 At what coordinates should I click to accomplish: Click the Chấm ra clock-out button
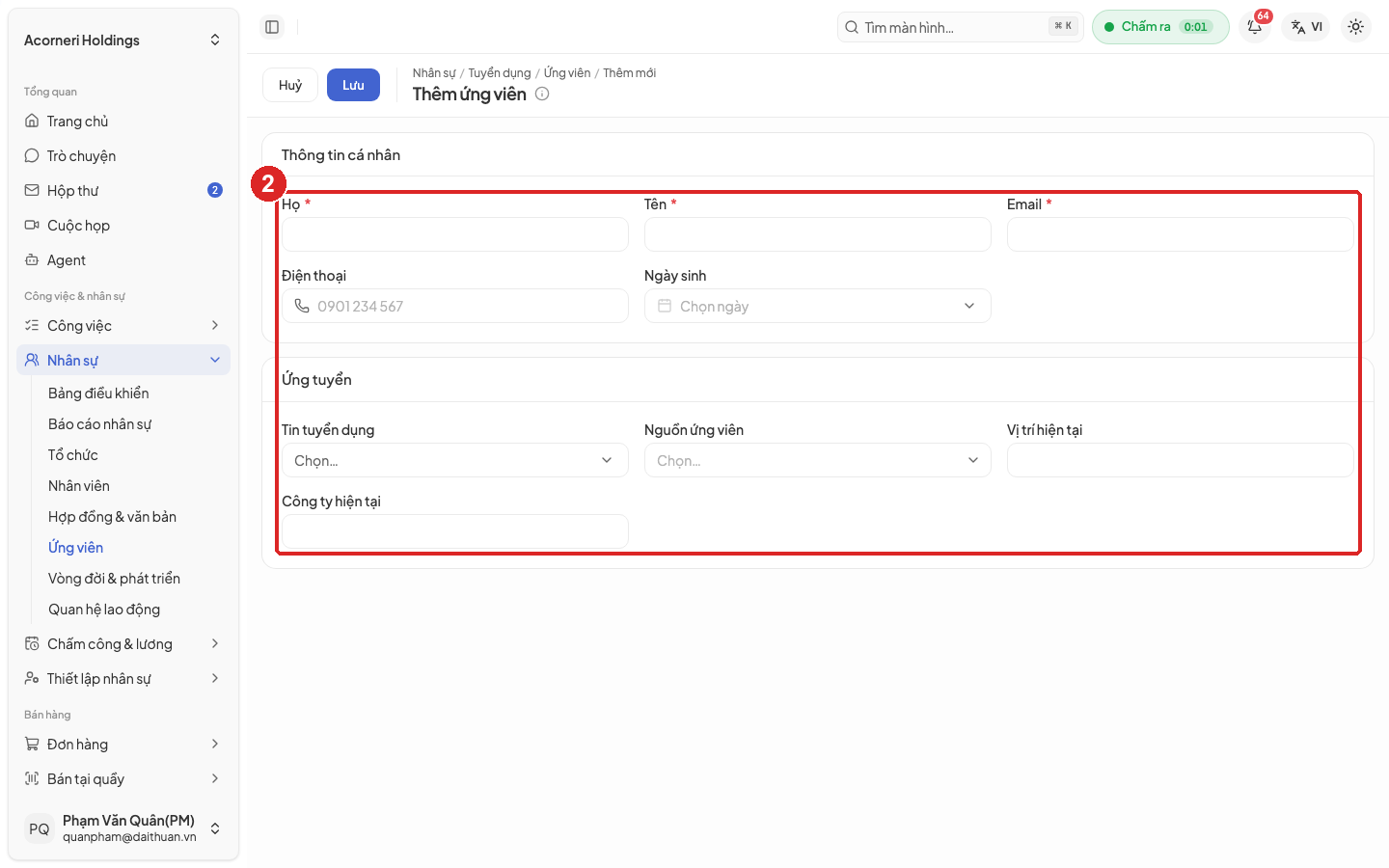[1160, 27]
